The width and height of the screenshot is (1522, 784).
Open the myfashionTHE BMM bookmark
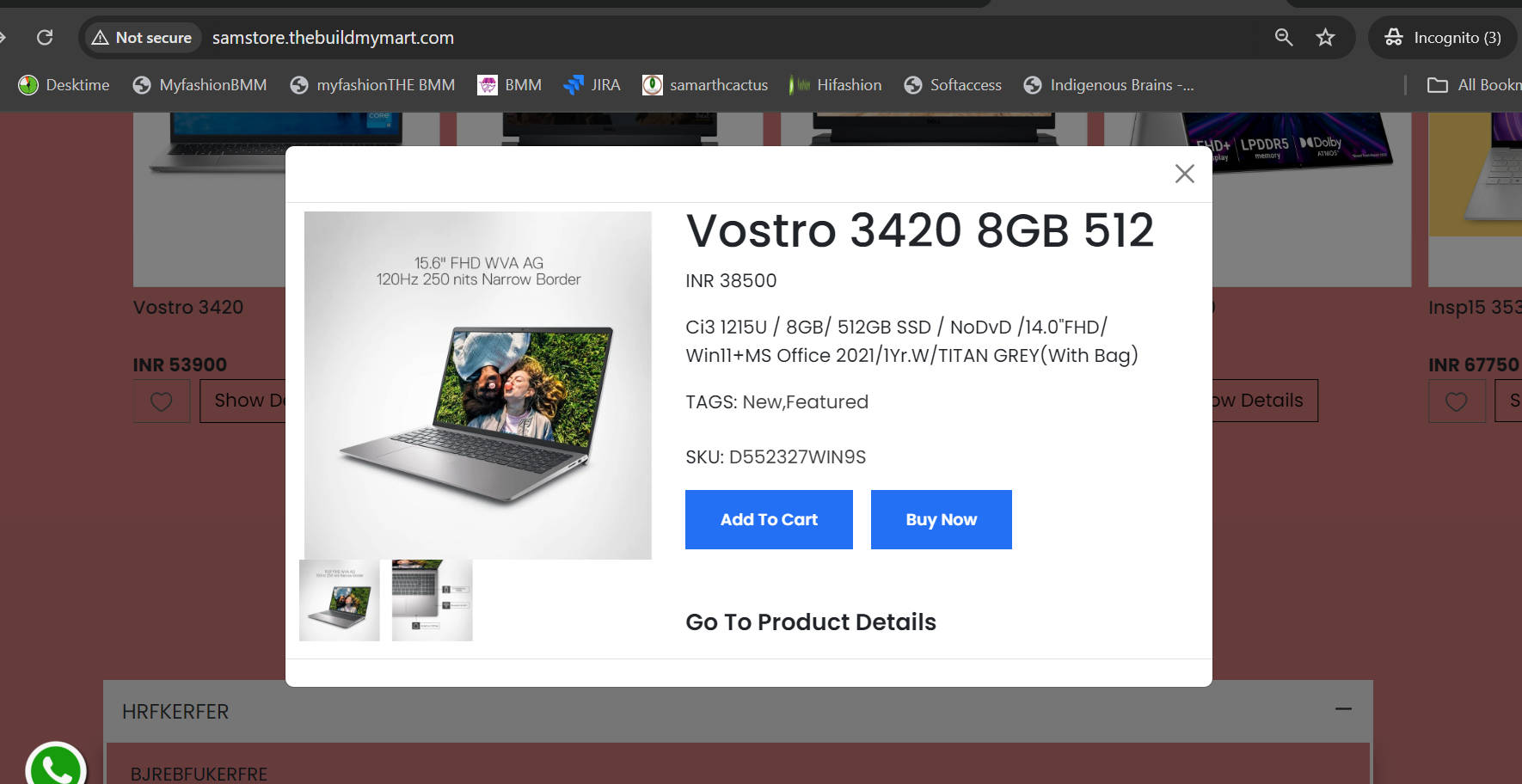[x=372, y=85]
